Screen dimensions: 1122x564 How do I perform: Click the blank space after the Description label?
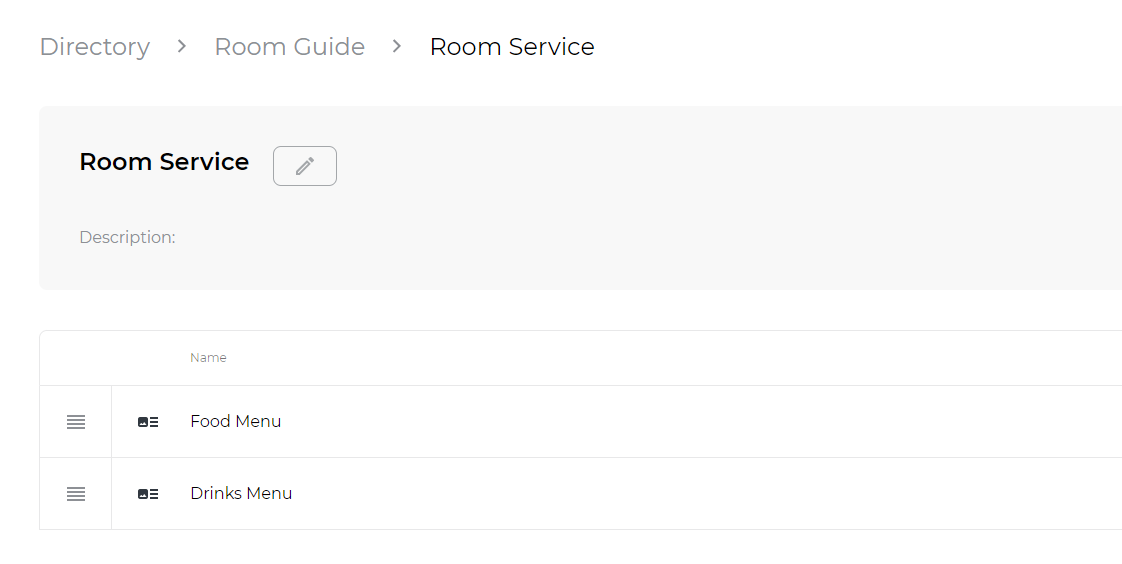pos(644,237)
